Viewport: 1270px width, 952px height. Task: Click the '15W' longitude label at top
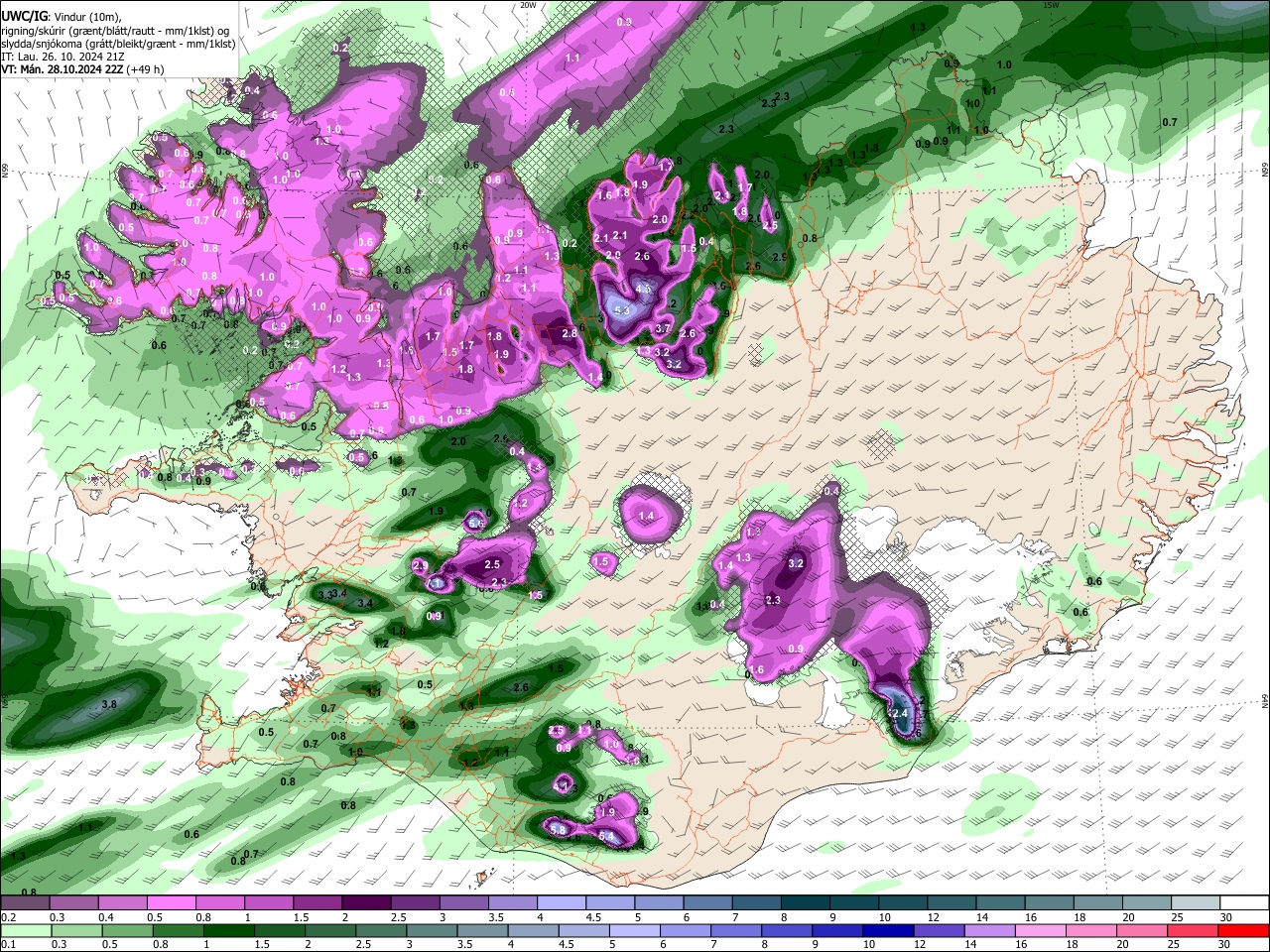click(x=1051, y=5)
